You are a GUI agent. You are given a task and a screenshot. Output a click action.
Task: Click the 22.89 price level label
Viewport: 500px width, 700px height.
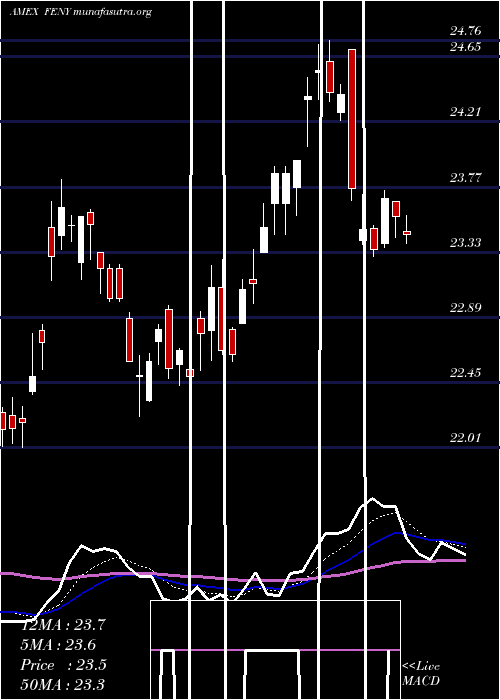tap(466, 307)
